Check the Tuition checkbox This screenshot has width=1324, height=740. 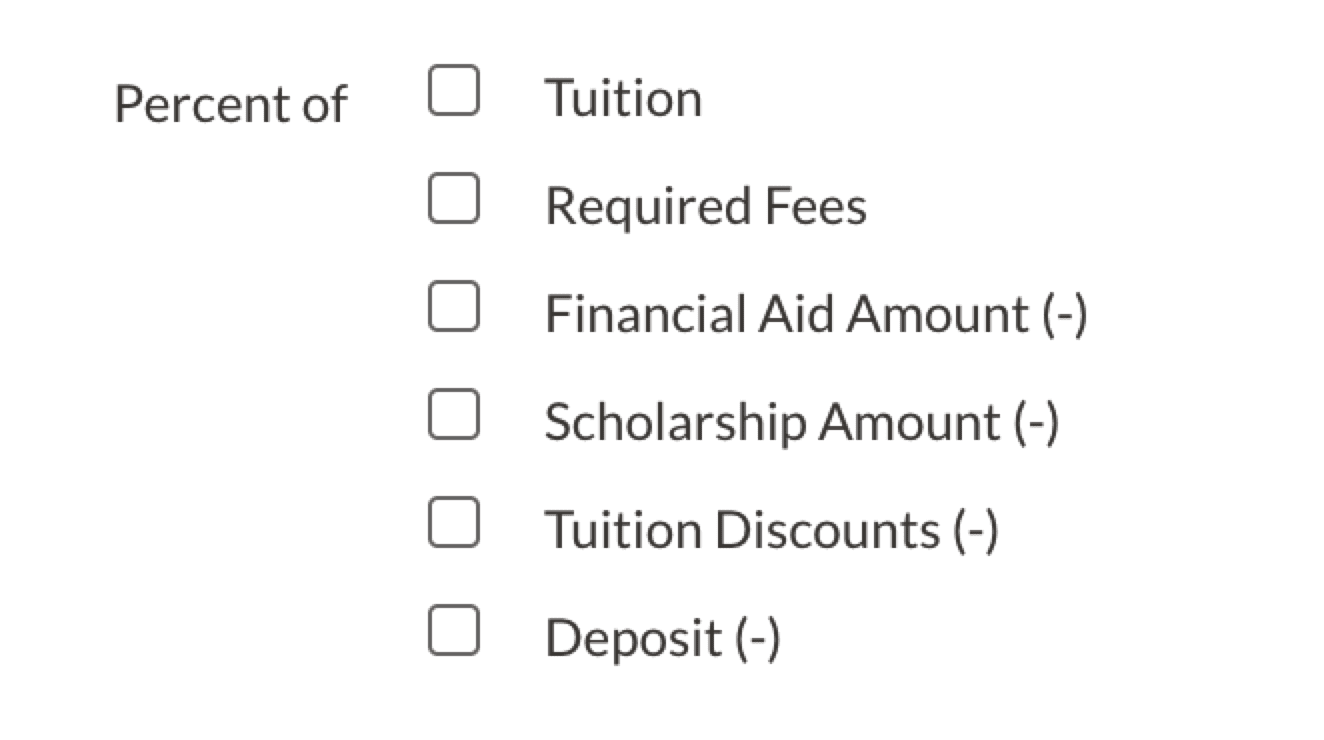coord(453,91)
